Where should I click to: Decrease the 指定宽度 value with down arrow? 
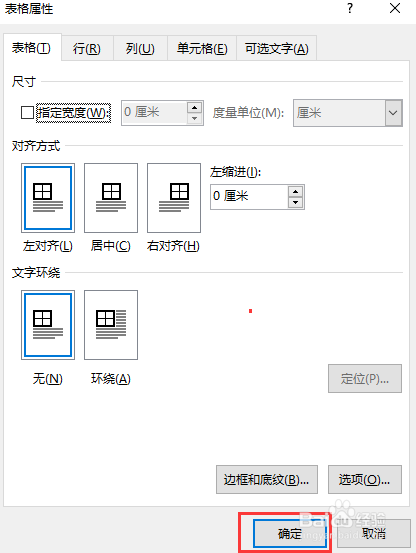click(195, 118)
